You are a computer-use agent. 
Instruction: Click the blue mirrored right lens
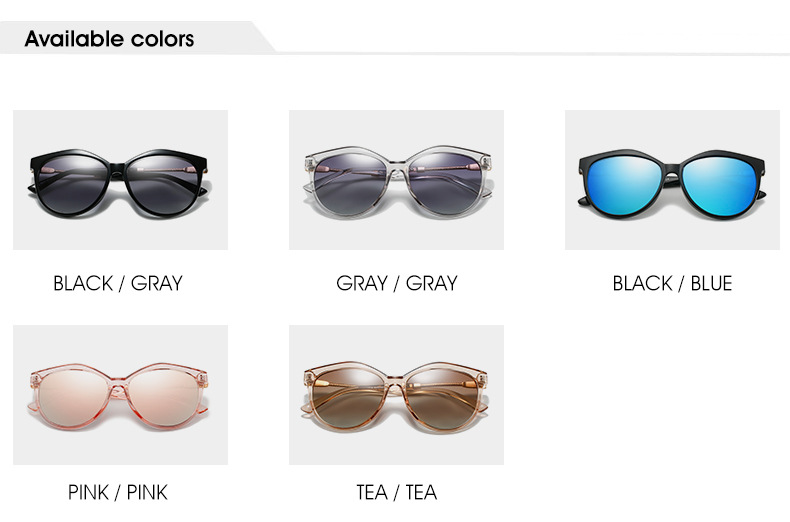720,186
